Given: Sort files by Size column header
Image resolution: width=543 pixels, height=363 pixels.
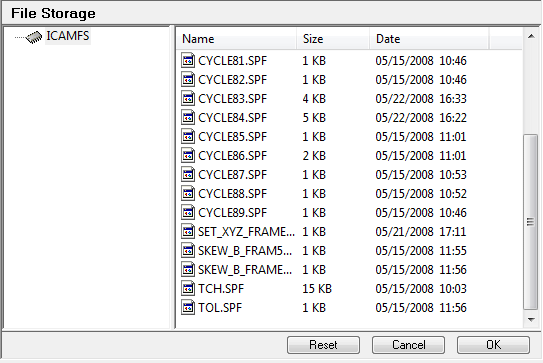Looking at the screenshot, I should [333, 39].
